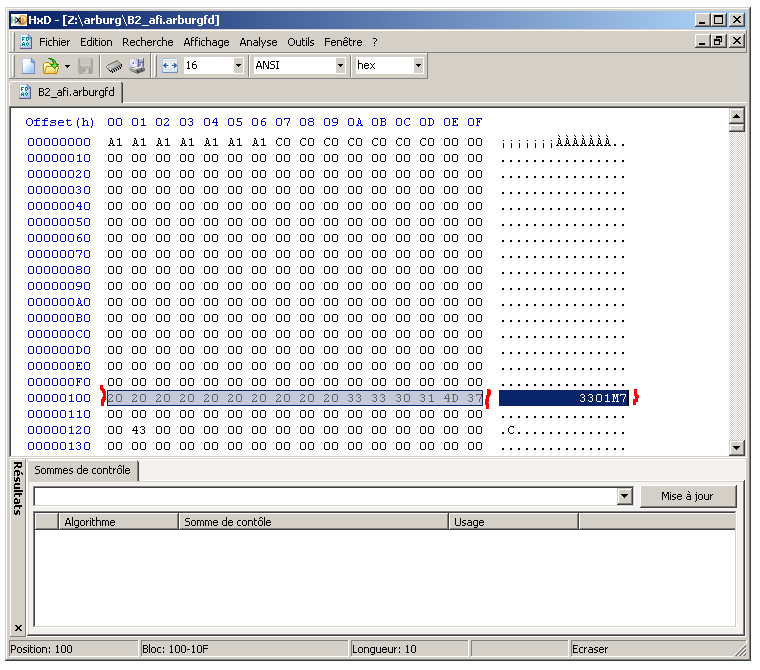Open the Analyse menu
This screenshot has height=670, width=760.
(x=258, y=42)
